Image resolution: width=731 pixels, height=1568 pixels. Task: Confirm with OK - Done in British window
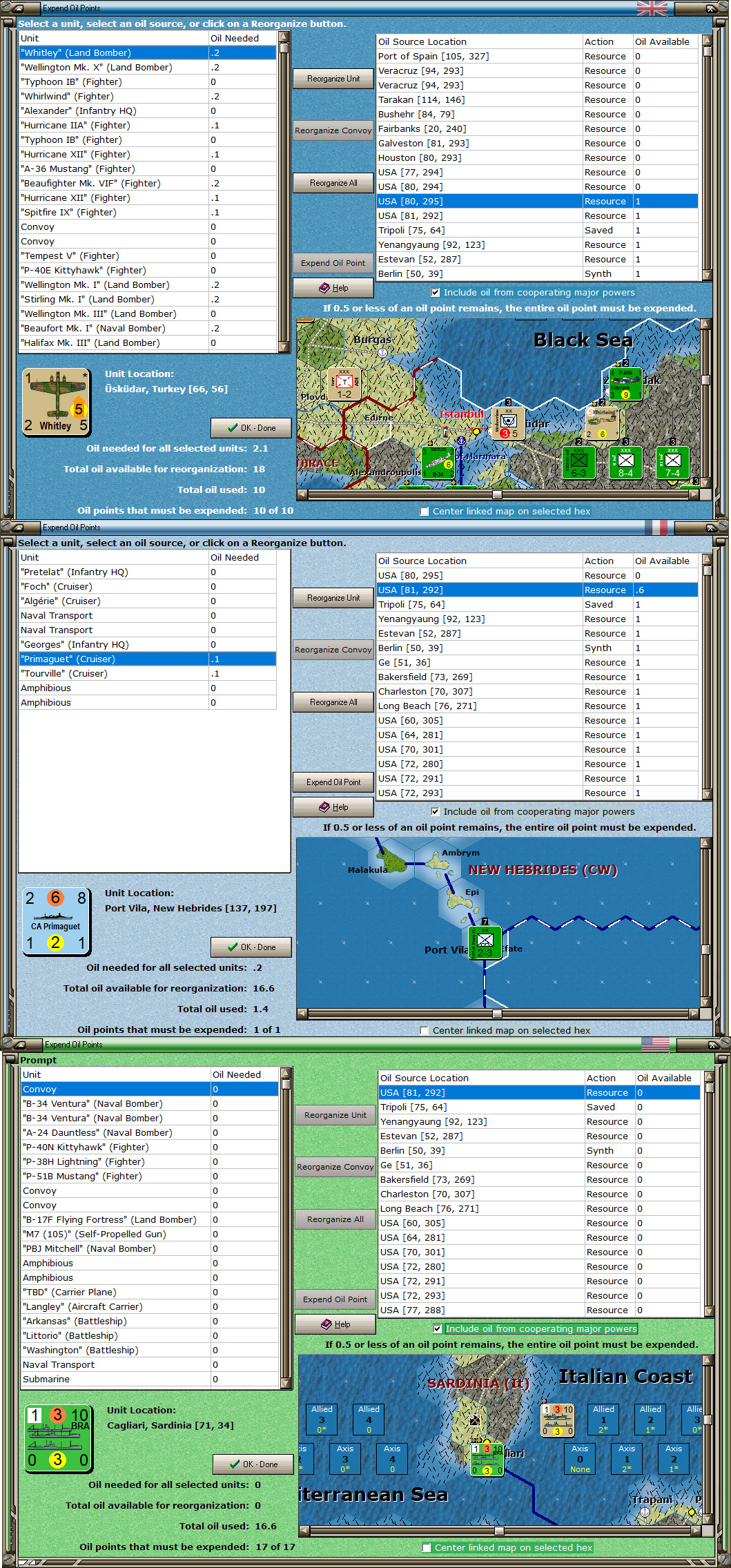click(x=251, y=428)
